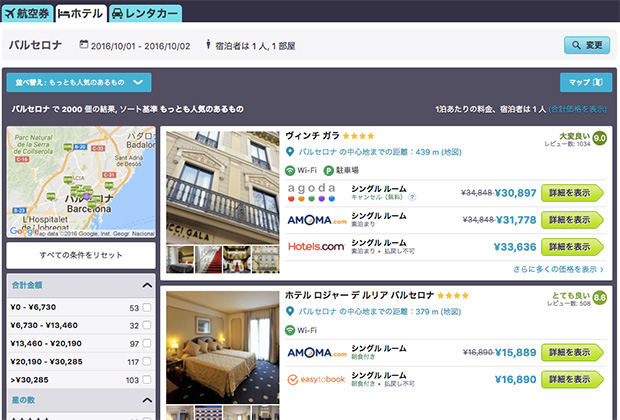This screenshot has height=420, width=620.
Task: Check the ¥0 - ¥6,730 price filter
Action: point(147,307)
